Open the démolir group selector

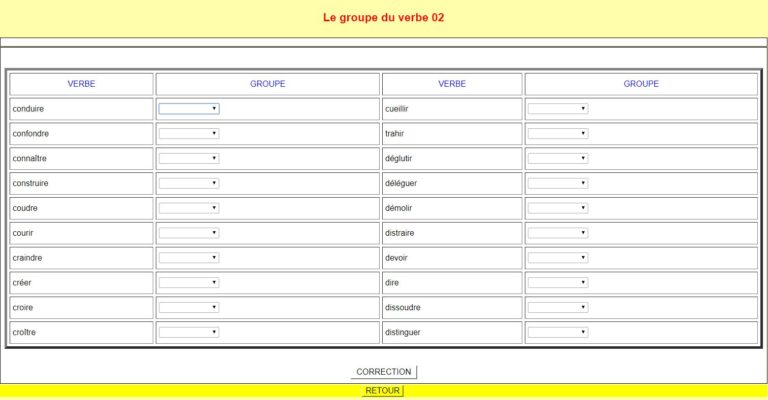click(x=558, y=208)
